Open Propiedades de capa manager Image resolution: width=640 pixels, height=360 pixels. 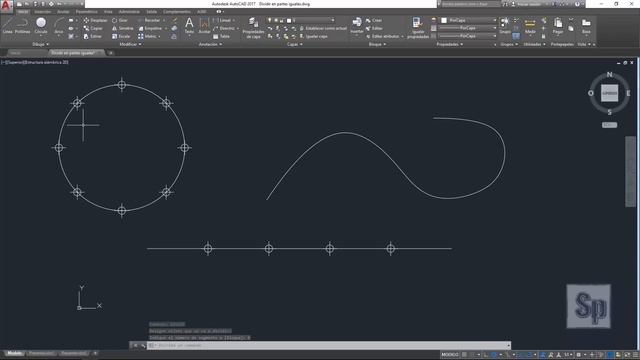tap(253, 27)
